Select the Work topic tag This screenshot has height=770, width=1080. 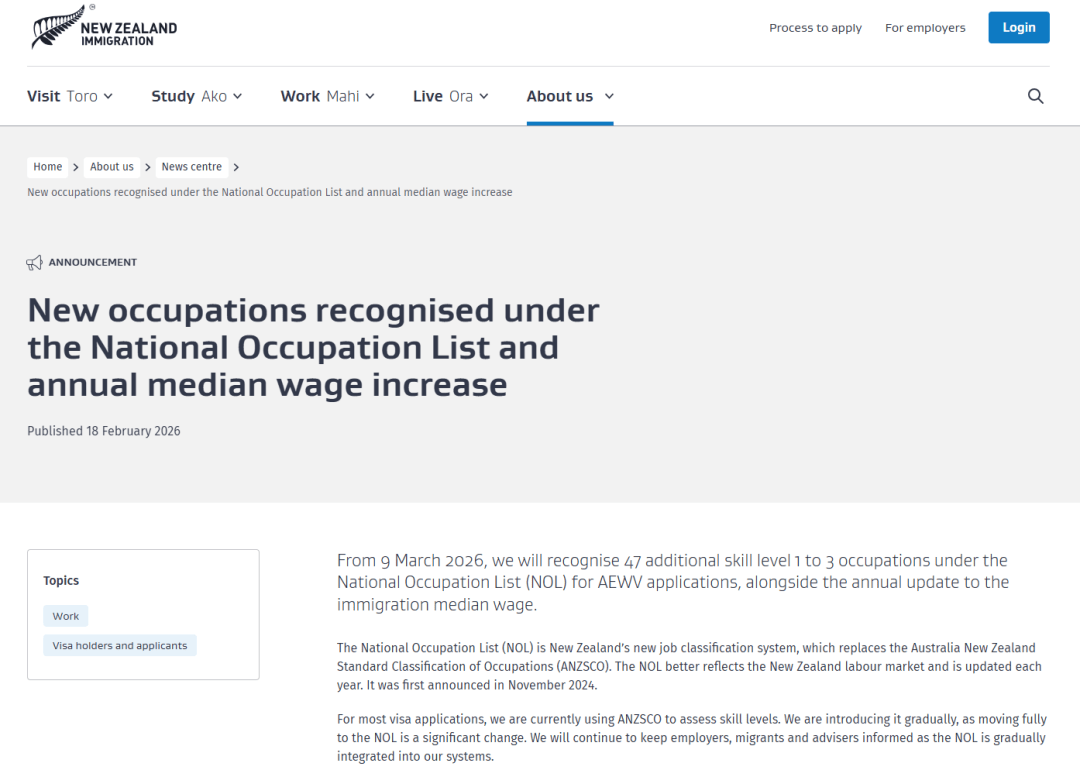[66, 616]
